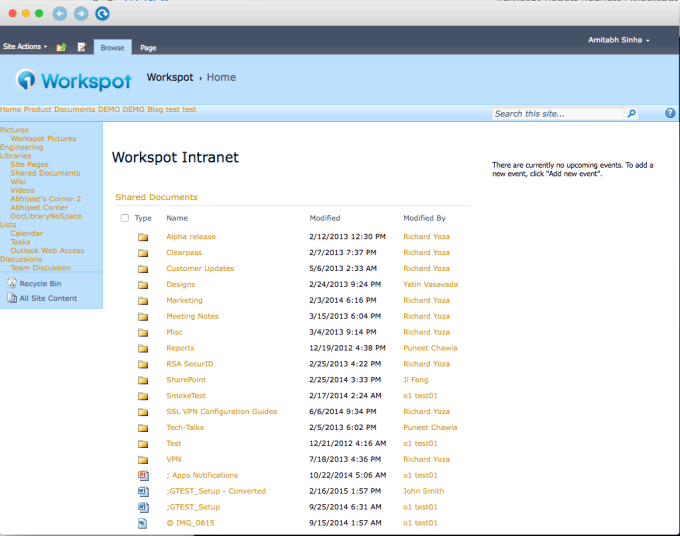Screen dimensions: 680x536
Task: Sort by the Modified column header
Action: [x=325, y=218]
